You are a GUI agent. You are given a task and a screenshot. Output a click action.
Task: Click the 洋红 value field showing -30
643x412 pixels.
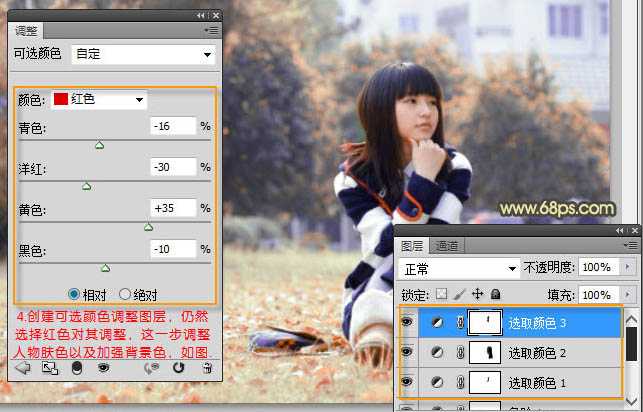pyautogui.click(x=173, y=167)
